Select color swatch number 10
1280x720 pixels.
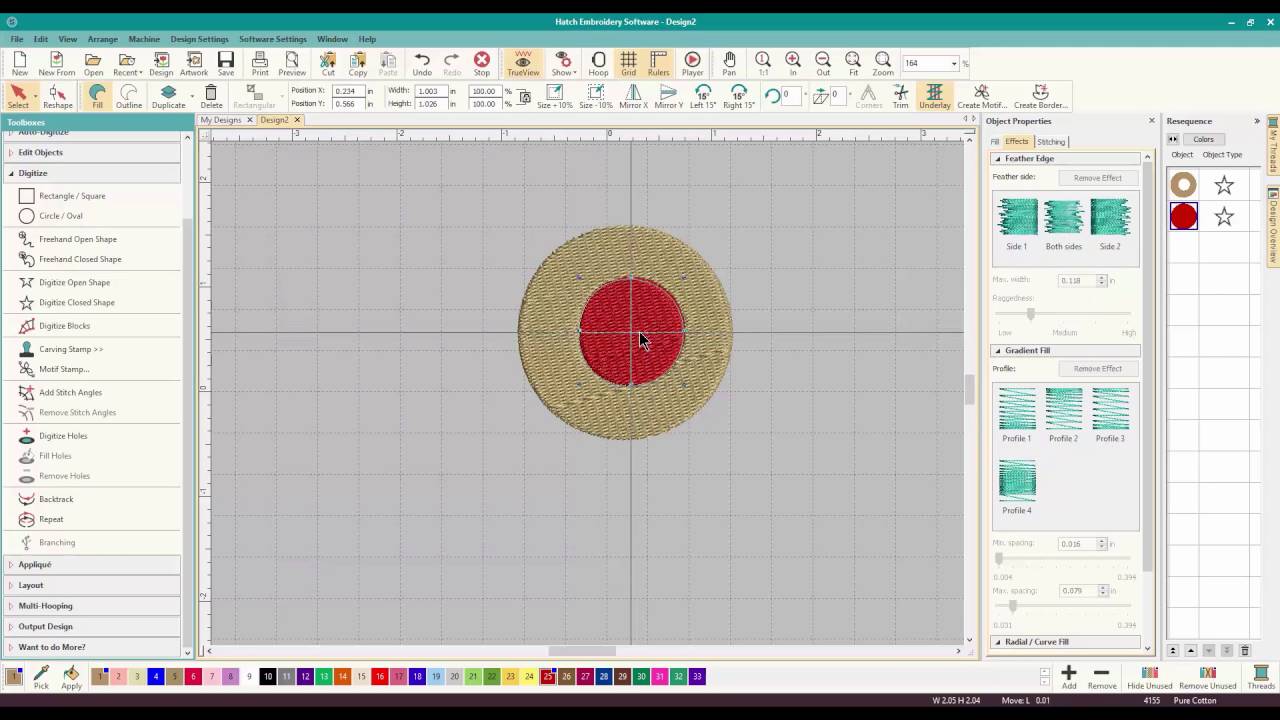(x=268, y=677)
